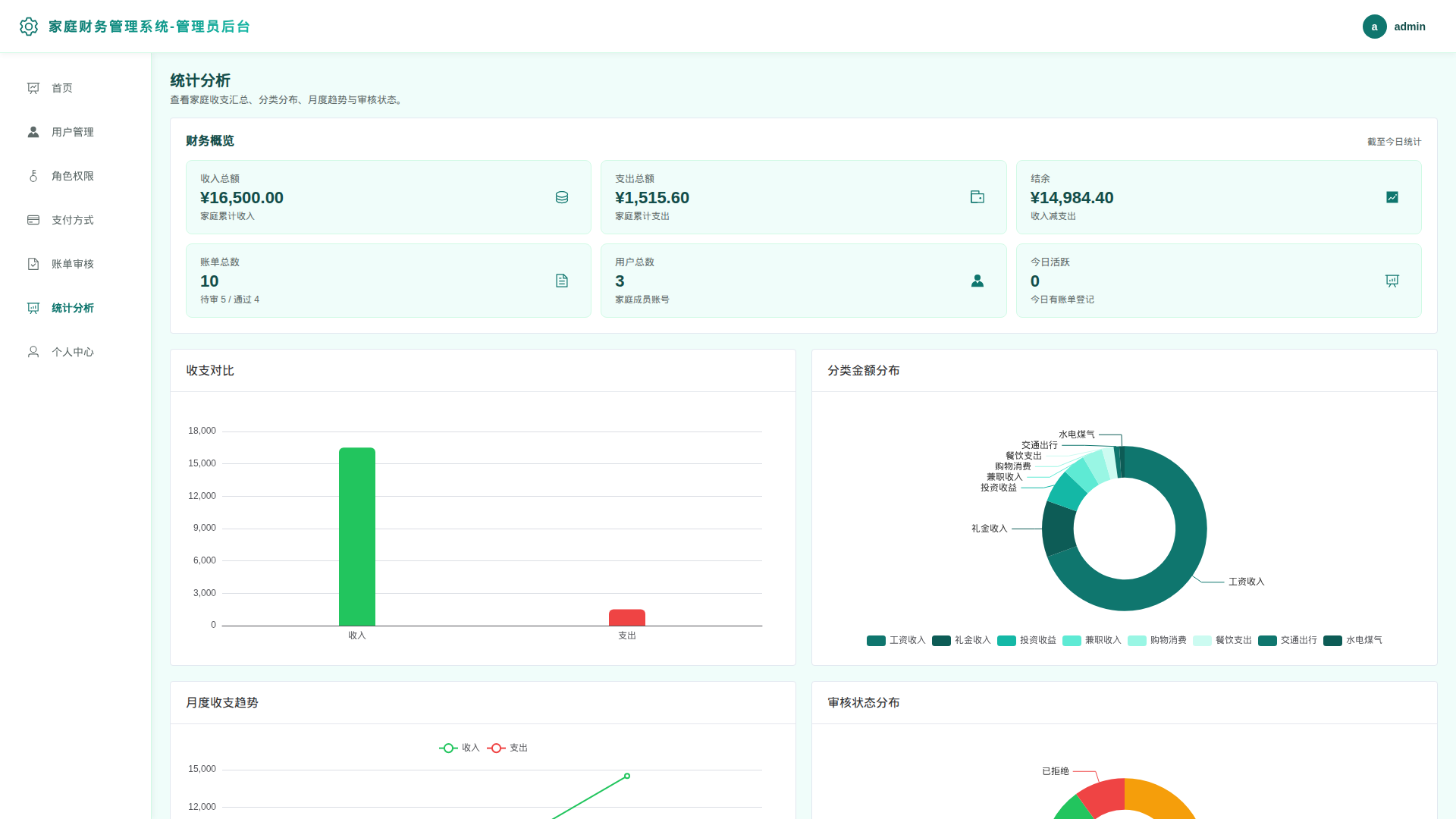The image size is (1456, 819).
Task: Click the 账单审核 document icon
Action: pyautogui.click(x=33, y=264)
